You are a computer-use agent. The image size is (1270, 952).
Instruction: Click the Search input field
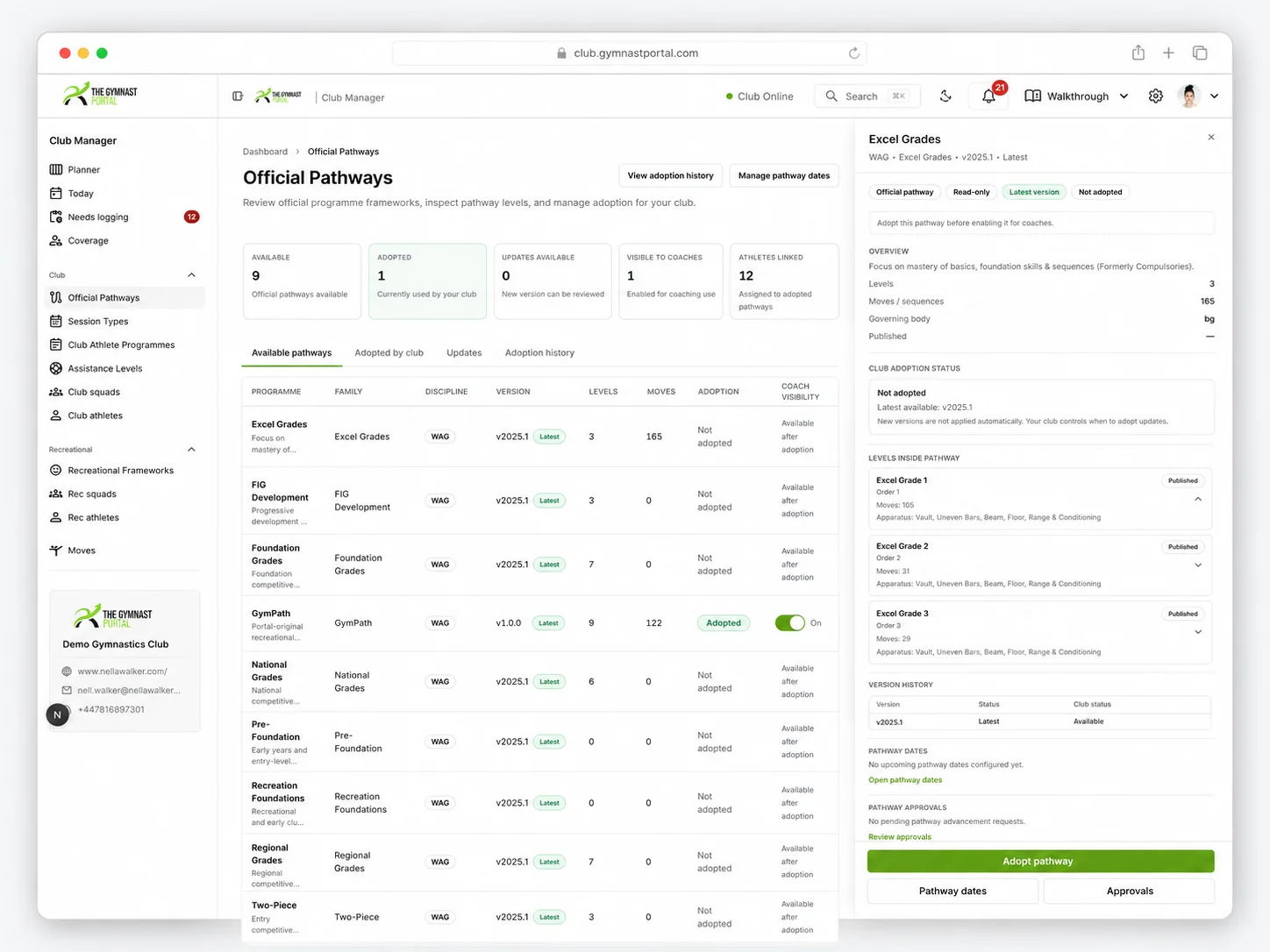(x=867, y=96)
